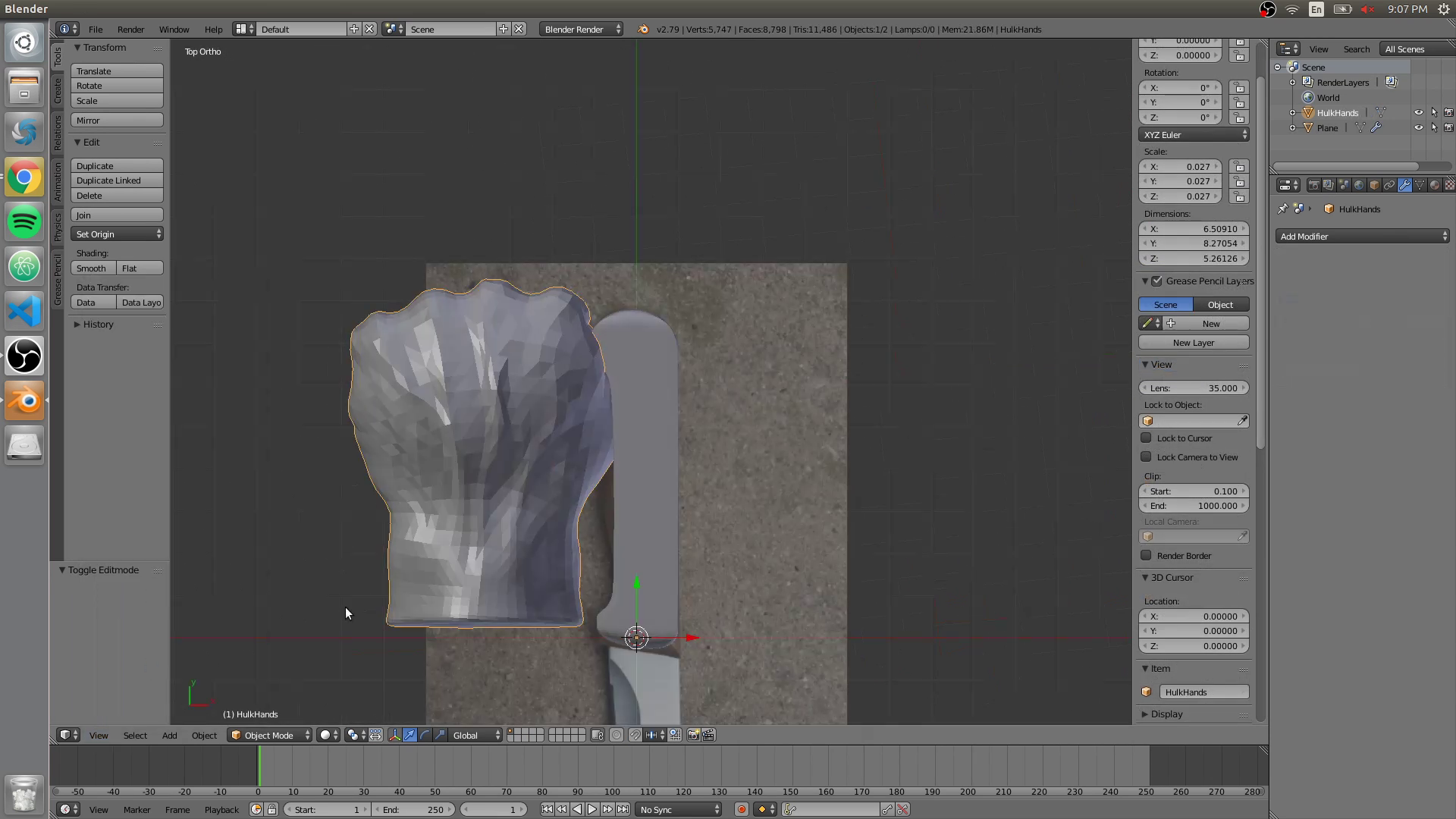Image resolution: width=1456 pixels, height=819 pixels.
Task: Click the Join button
Action: [x=118, y=215]
